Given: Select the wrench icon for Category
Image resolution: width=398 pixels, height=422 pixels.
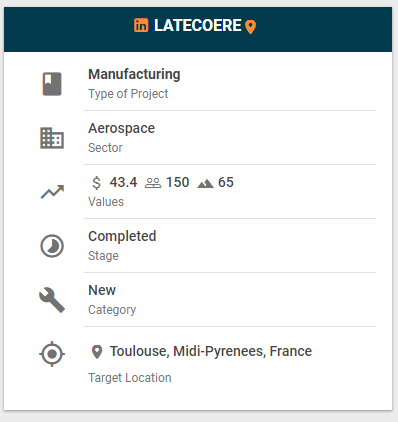Looking at the screenshot, I should tap(52, 300).
